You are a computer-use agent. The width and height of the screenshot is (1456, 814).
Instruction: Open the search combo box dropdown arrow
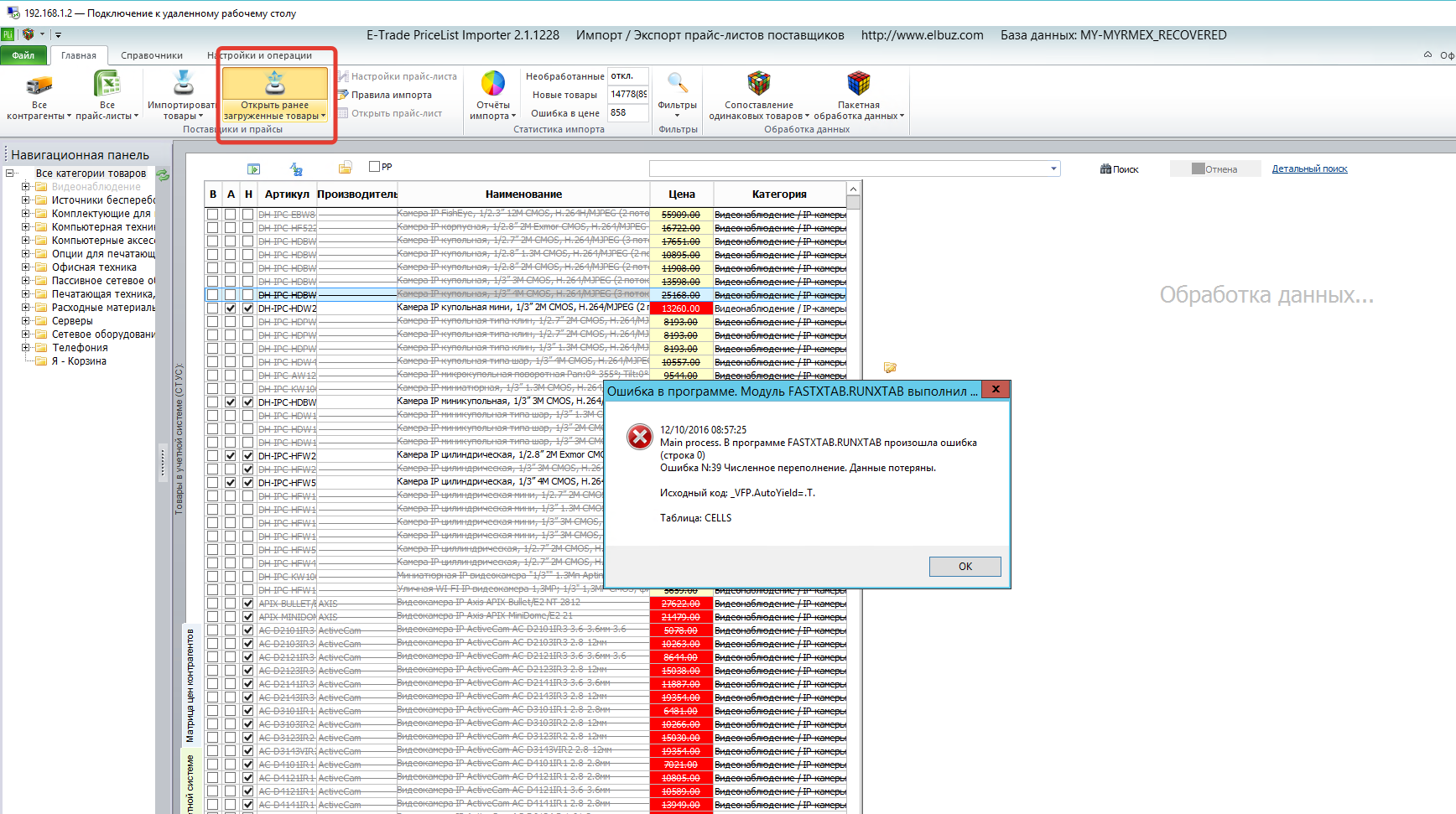[x=1053, y=169]
